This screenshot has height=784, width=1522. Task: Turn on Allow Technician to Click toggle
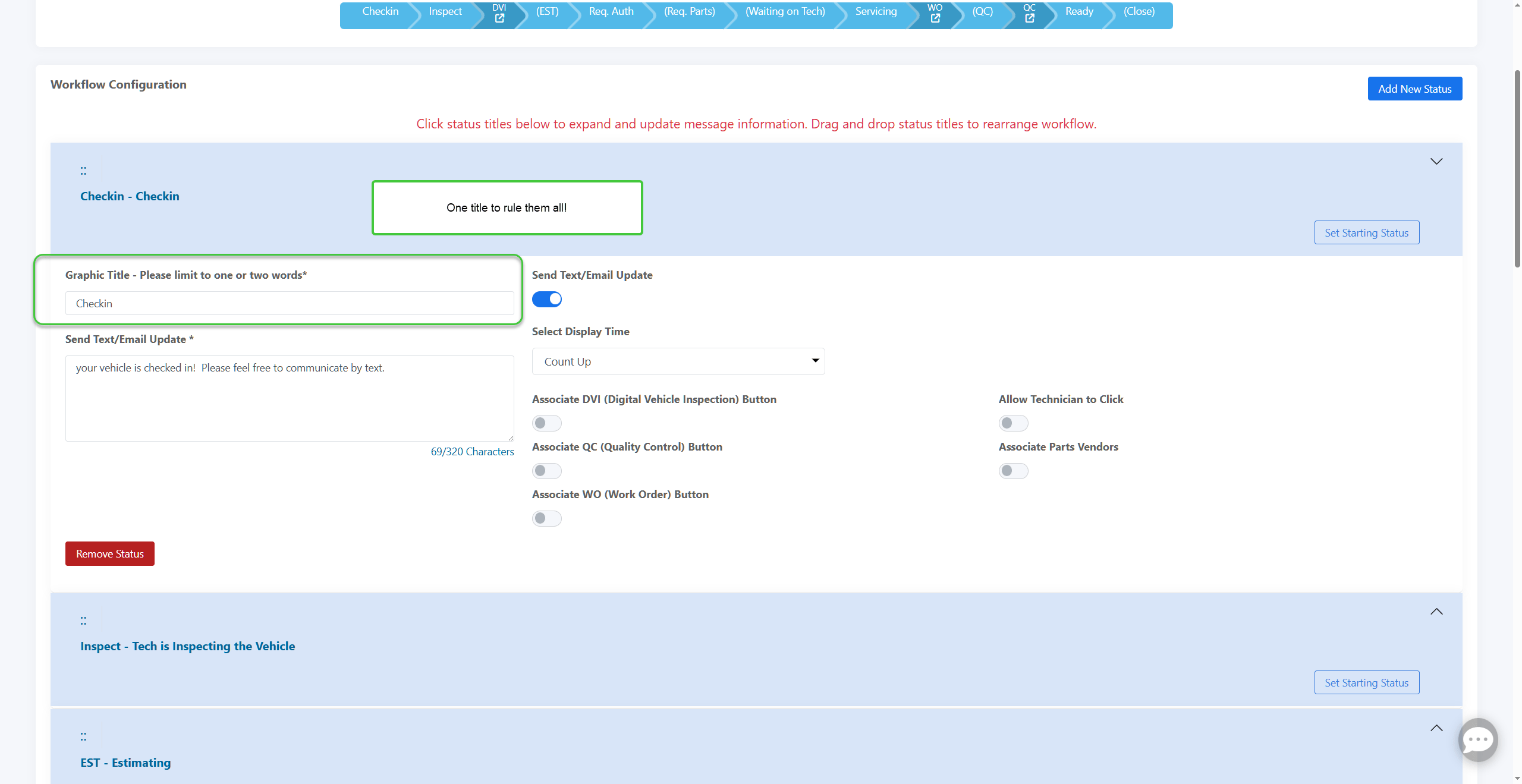tap(1013, 423)
